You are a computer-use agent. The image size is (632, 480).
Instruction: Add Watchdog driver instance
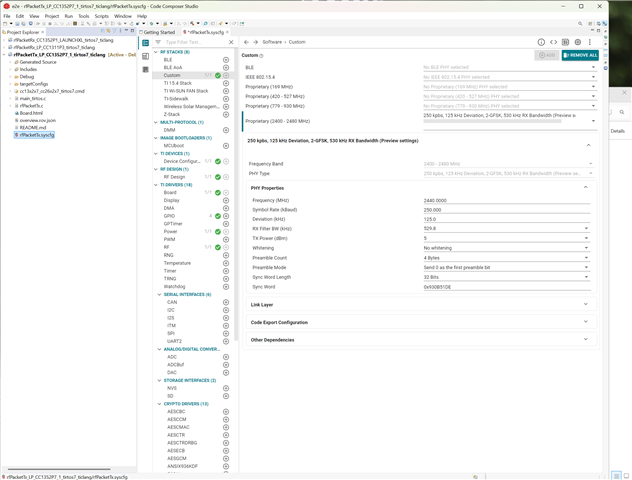[226, 287]
